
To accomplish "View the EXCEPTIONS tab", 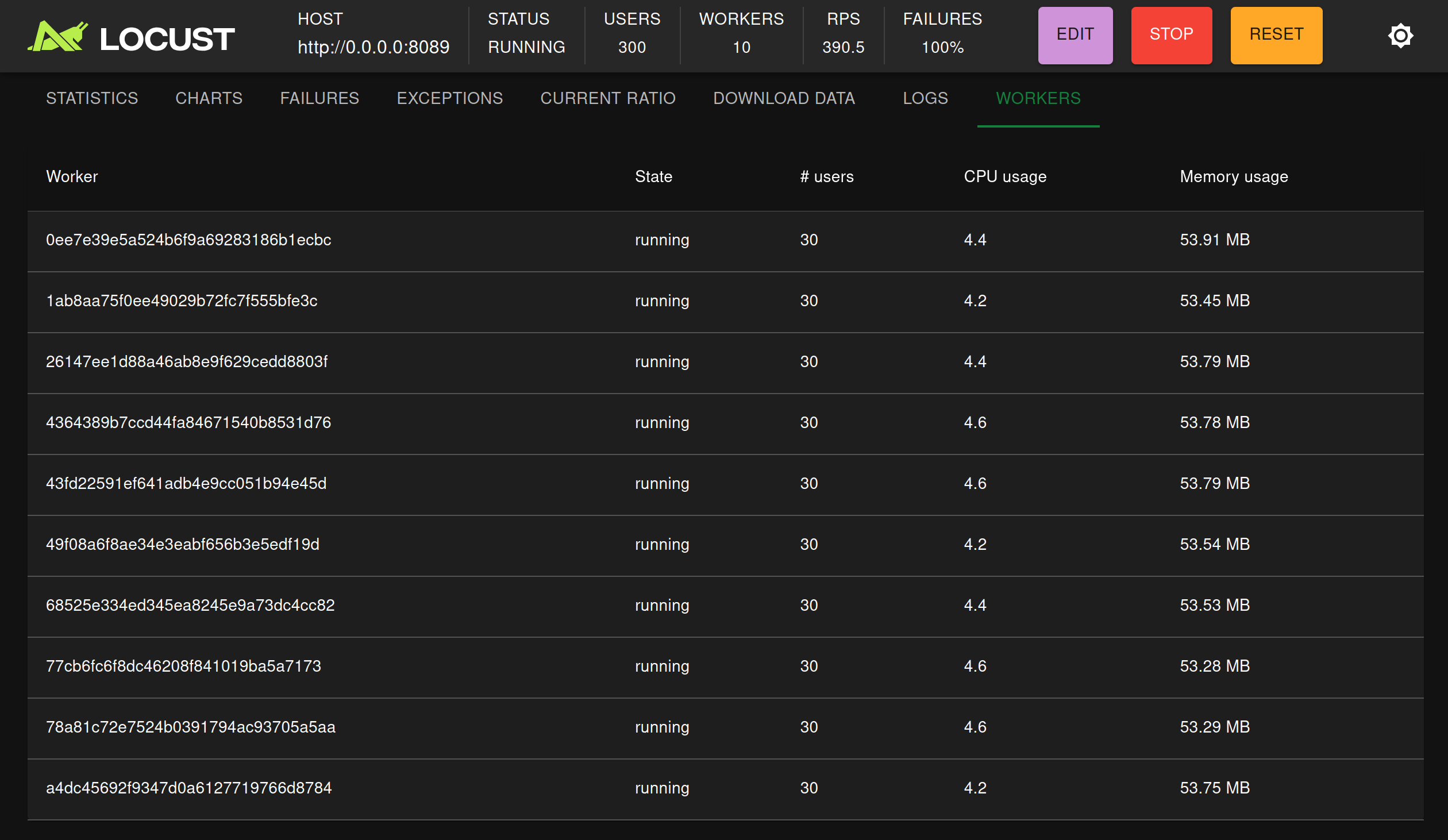I will coord(449,98).
